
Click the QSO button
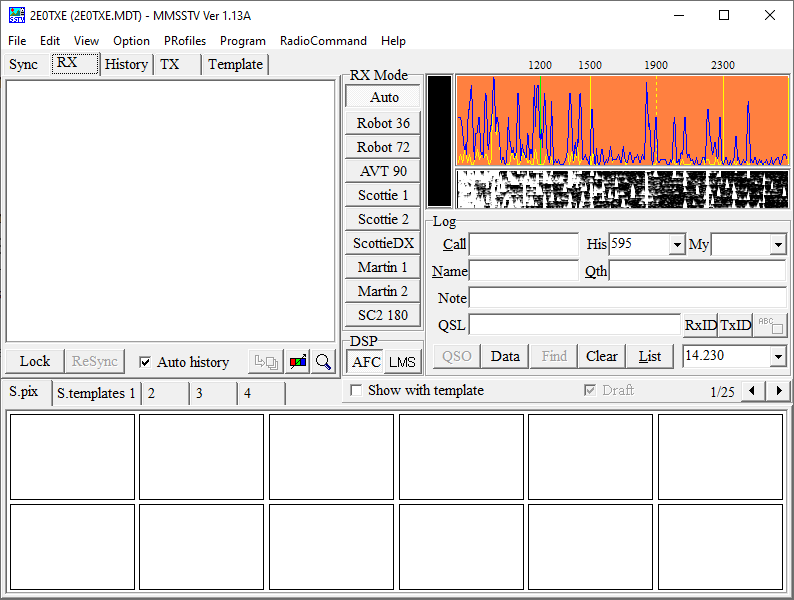point(456,356)
